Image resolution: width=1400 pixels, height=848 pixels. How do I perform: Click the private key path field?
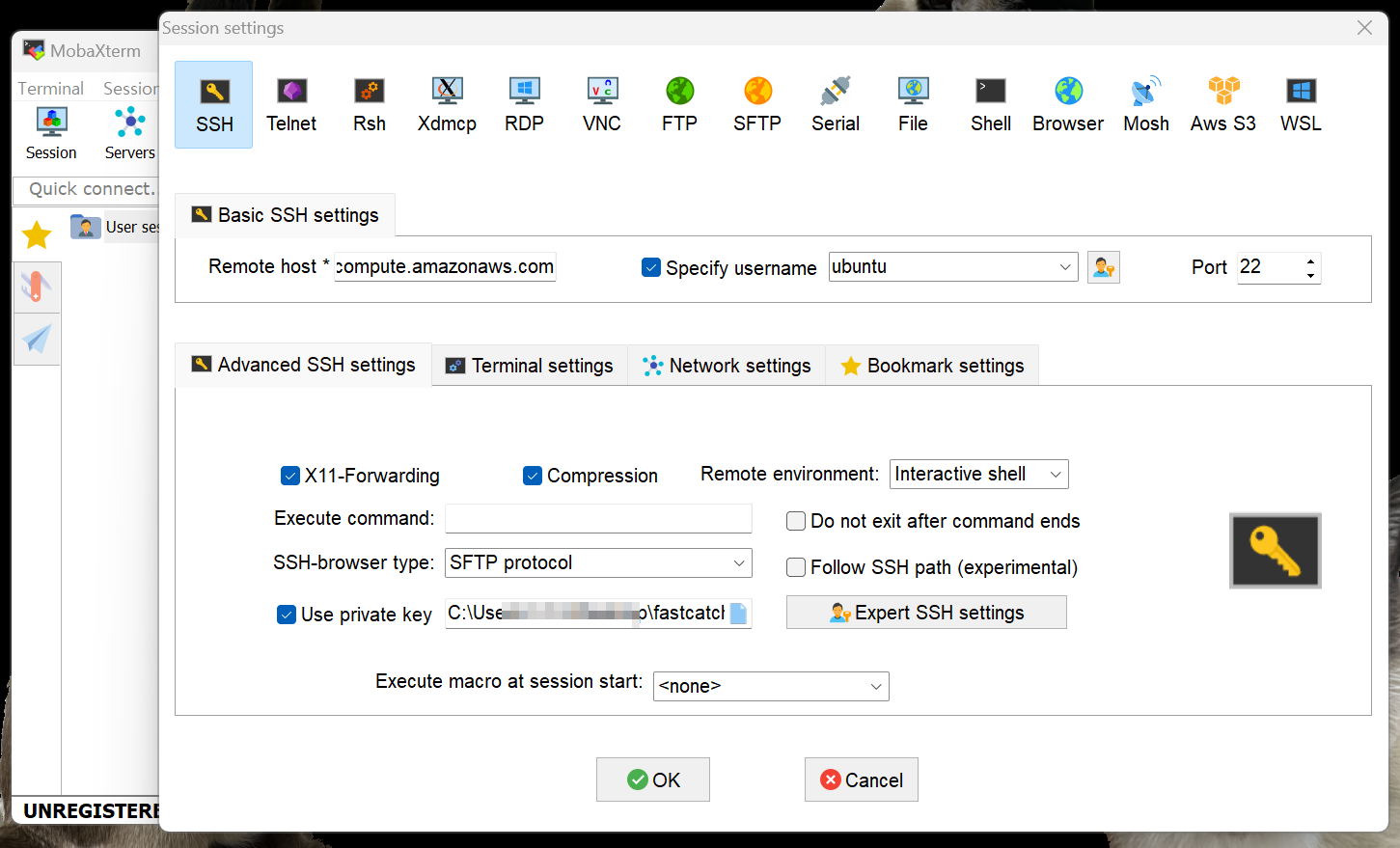587,614
